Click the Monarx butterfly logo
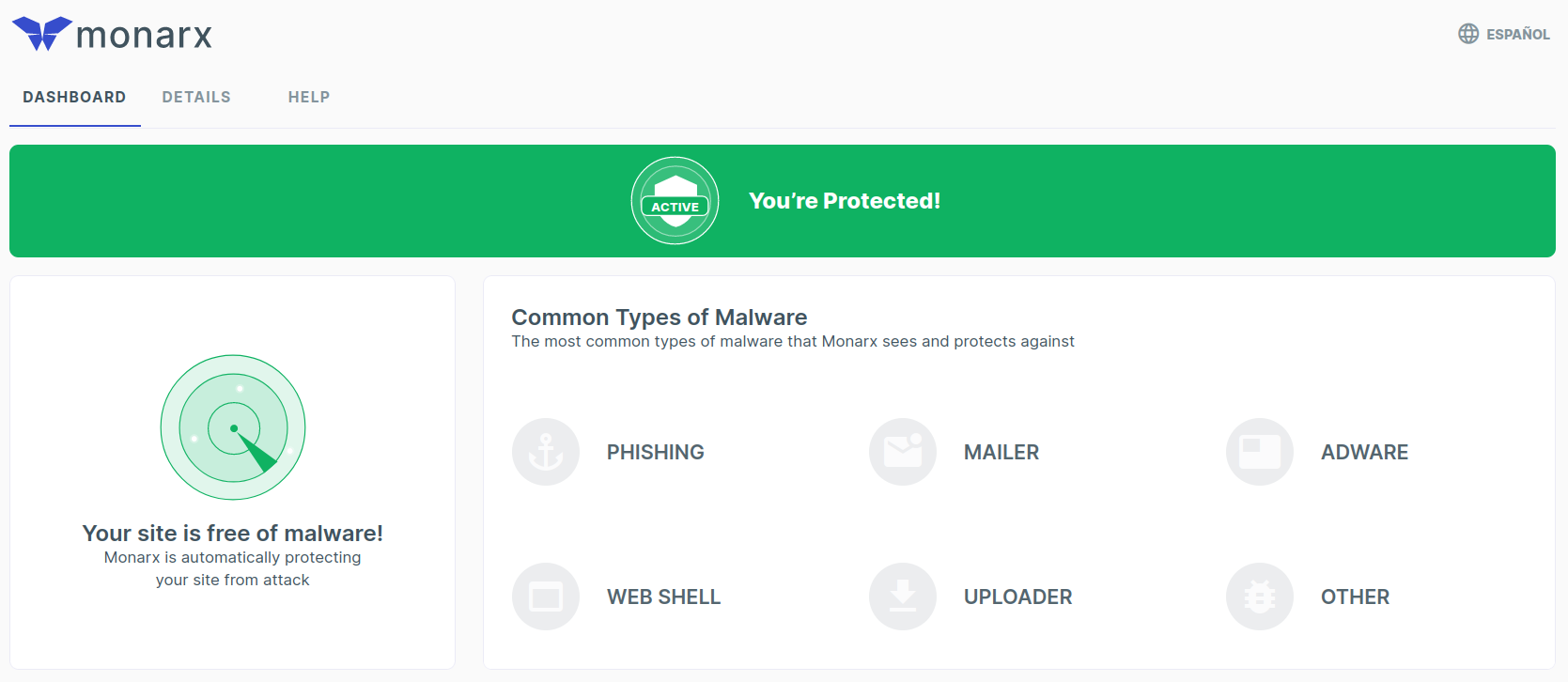 click(x=42, y=34)
